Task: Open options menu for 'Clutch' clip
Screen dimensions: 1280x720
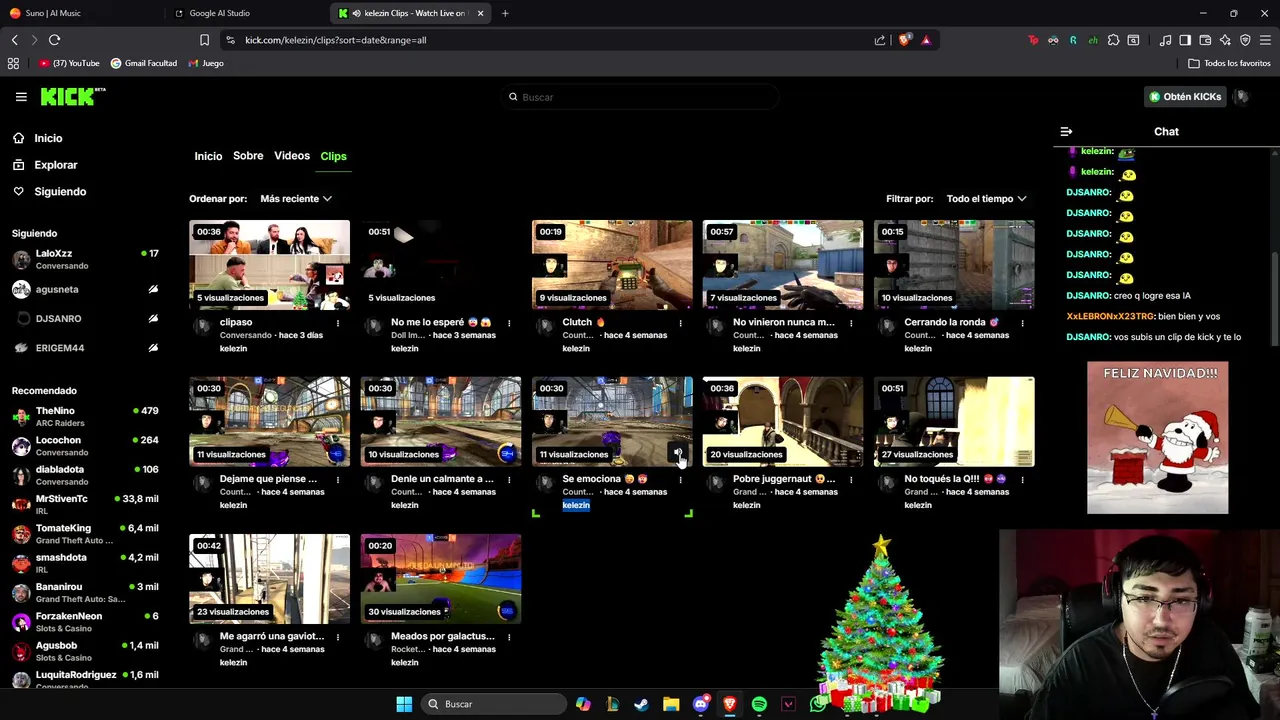Action: pyautogui.click(x=680, y=323)
